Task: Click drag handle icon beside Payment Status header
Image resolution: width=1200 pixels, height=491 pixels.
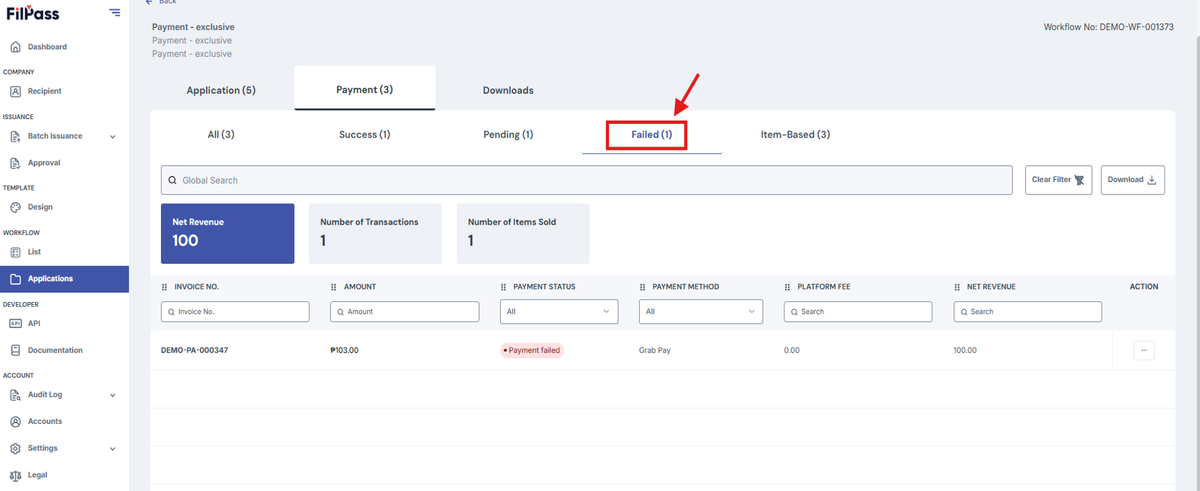Action: 503,287
